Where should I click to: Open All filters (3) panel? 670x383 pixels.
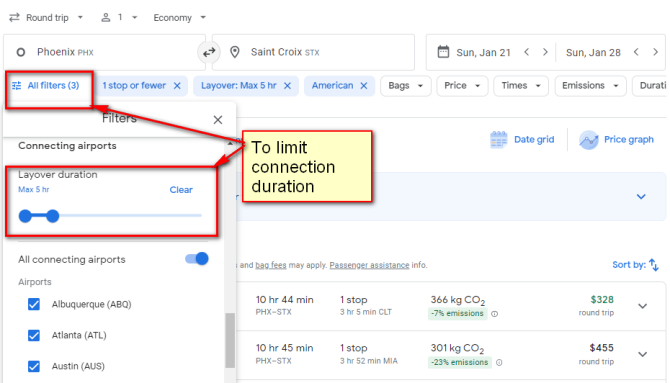click(x=46, y=85)
